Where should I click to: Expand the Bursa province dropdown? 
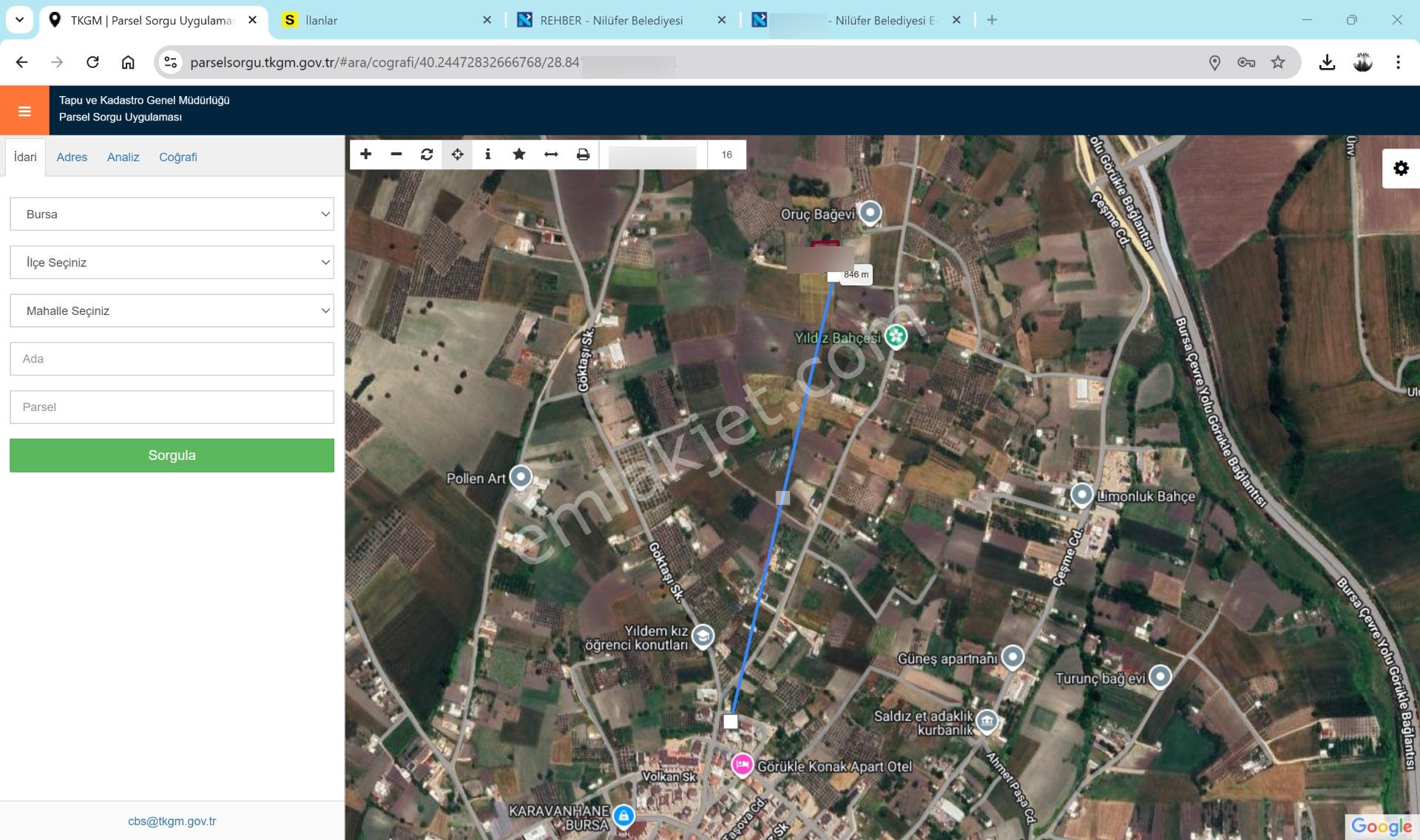coord(172,214)
